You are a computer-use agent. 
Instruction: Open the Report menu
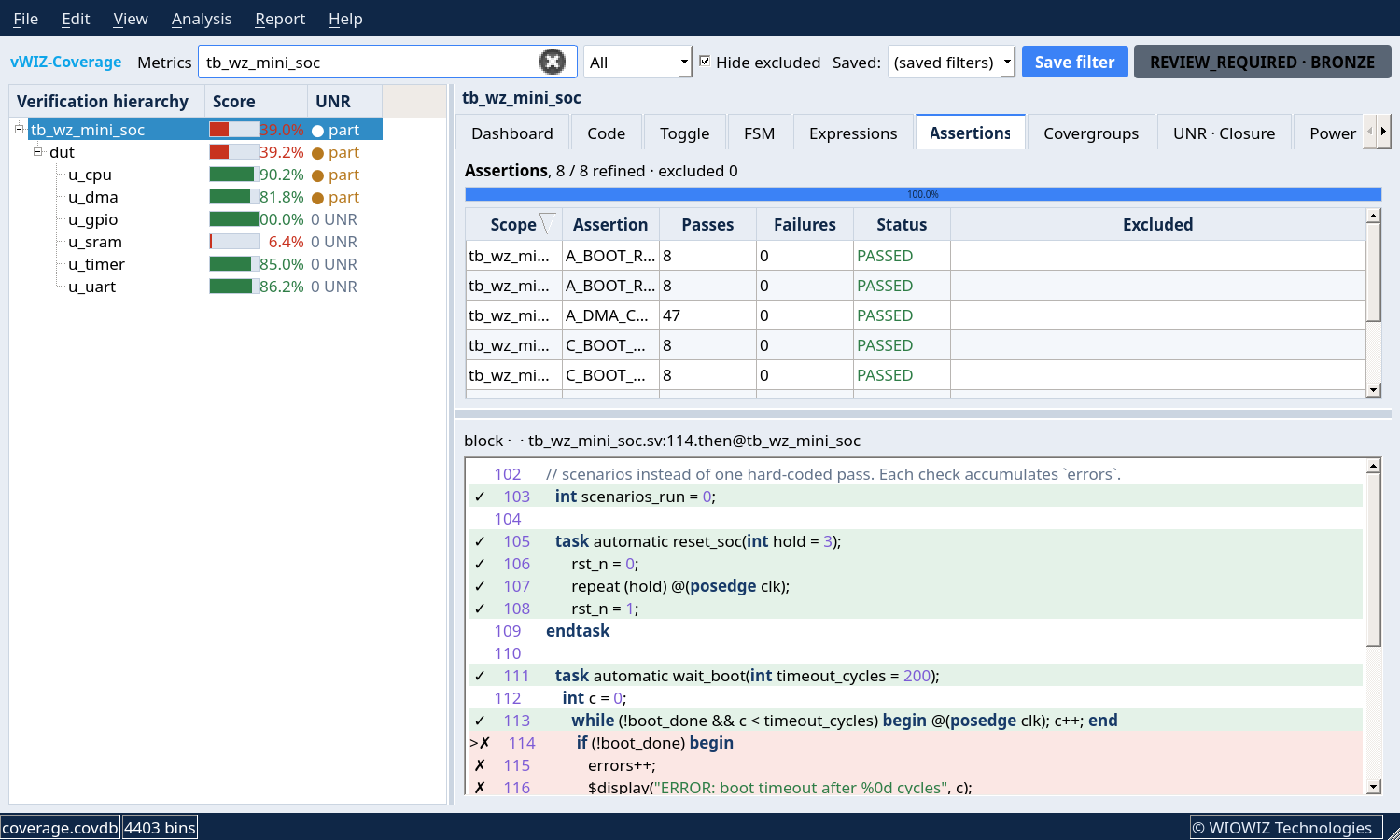[x=280, y=19]
